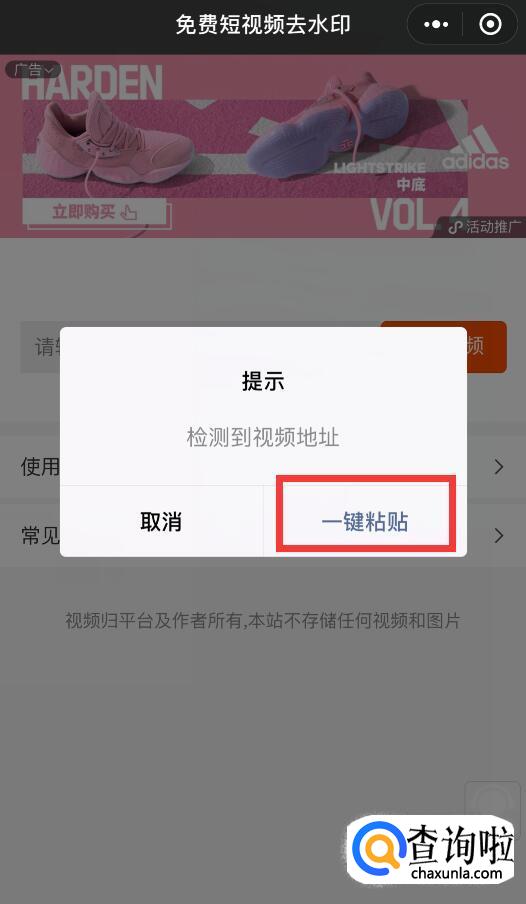Open the 使用 tutorial list item
This screenshot has height=904, width=526.
(x=263, y=466)
